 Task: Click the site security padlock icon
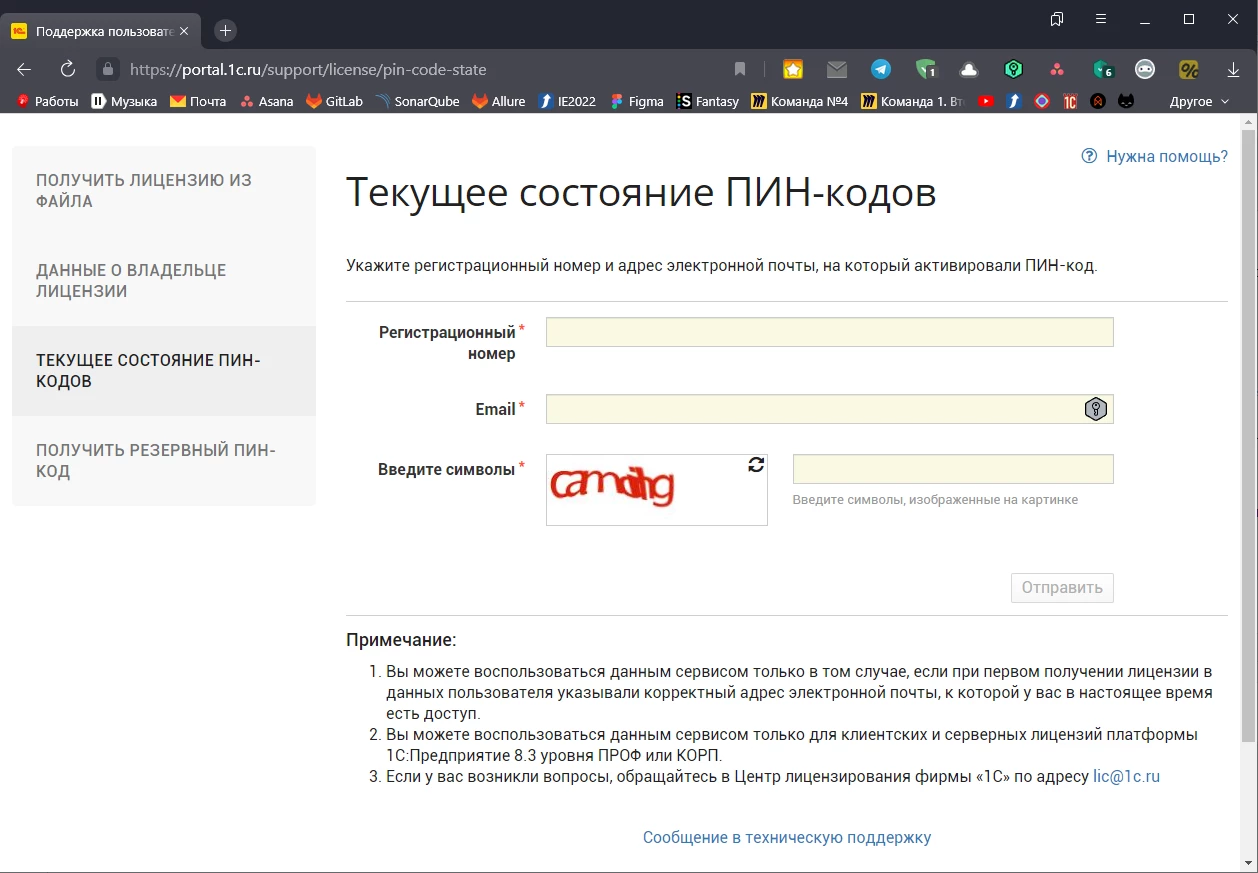(x=108, y=69)
